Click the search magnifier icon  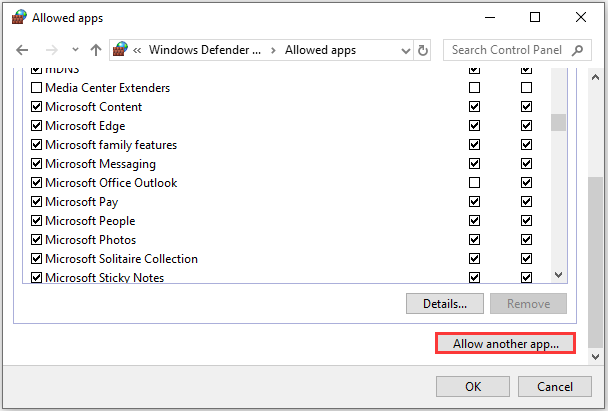tap(577, 50)
